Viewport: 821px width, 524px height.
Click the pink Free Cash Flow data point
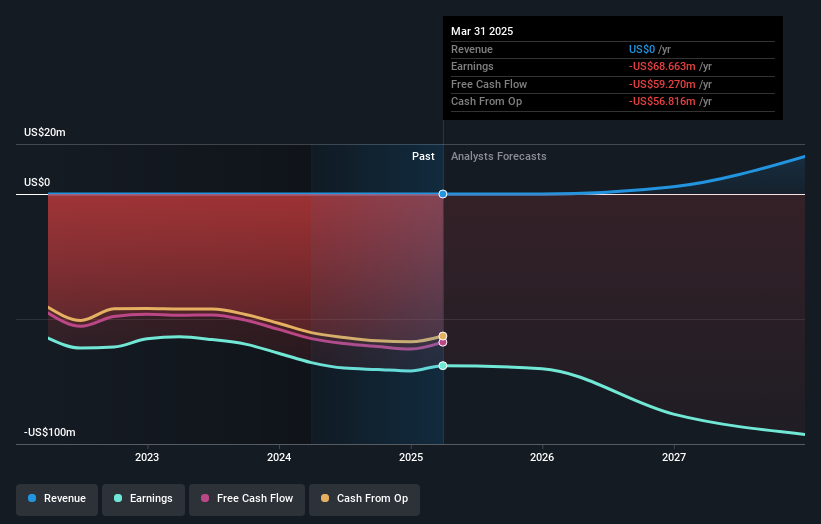tap(443, 342)
